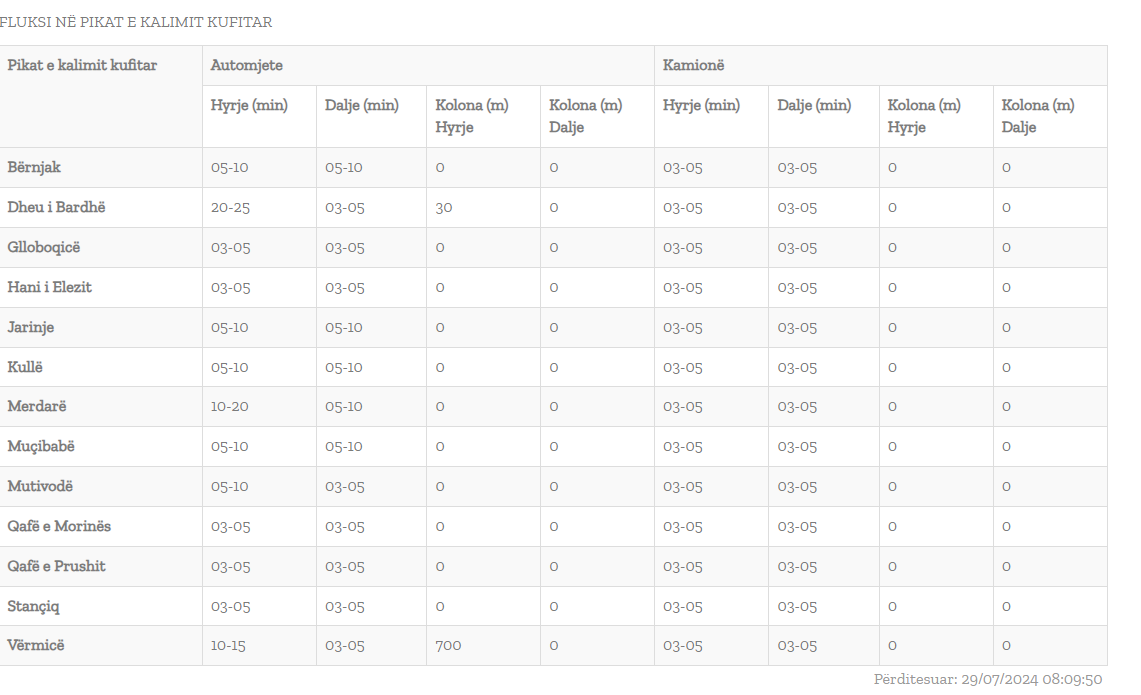1141x695 pixels.
Task: Select the Hani i Elezit row label
Action: click(x=50, y=287)
